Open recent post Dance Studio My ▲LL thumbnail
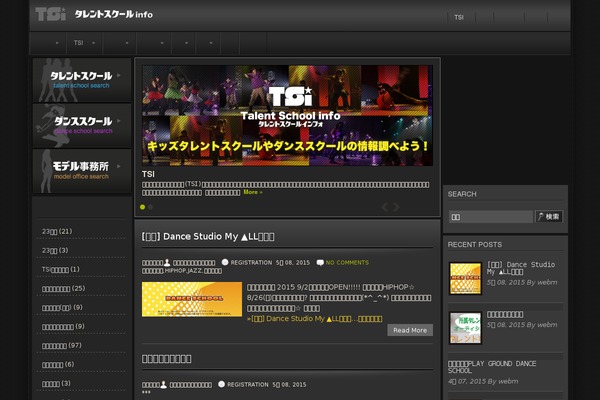The image size is (600, 400). pos(465,278)
